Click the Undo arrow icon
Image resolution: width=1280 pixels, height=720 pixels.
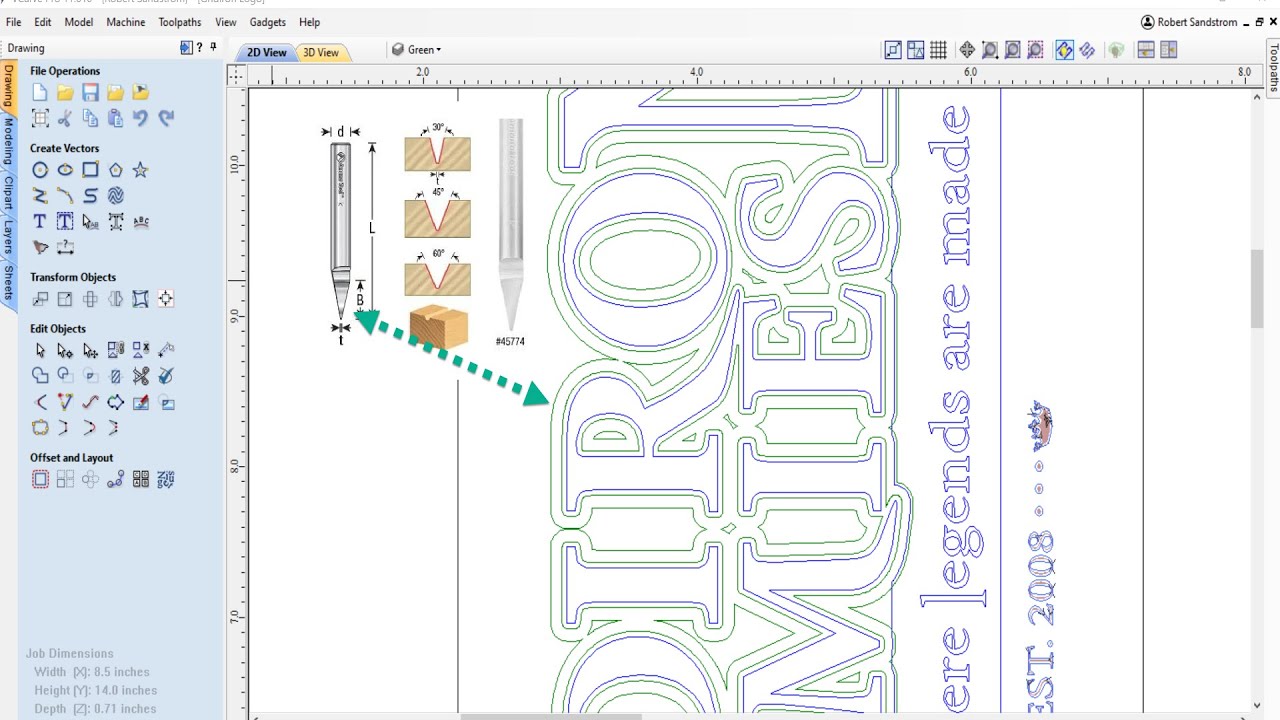click(141, 118)
